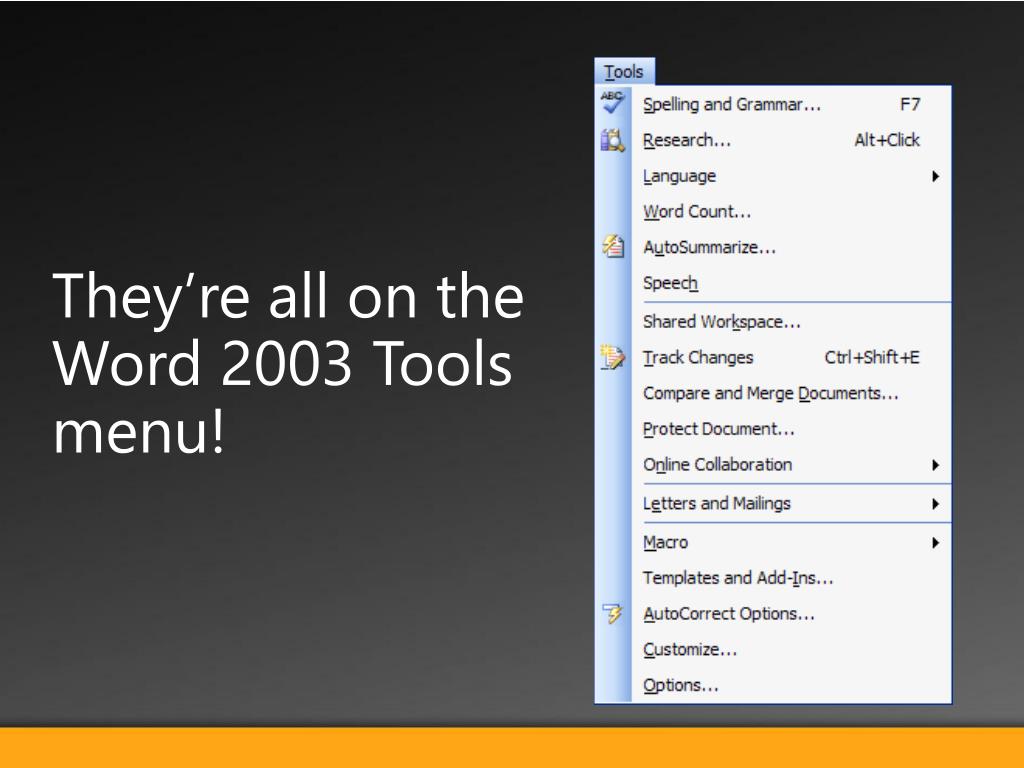This screenshot has width=1024, height=768.
Task: Open the Shared Workspace menu entry
Action: [792, 321]
